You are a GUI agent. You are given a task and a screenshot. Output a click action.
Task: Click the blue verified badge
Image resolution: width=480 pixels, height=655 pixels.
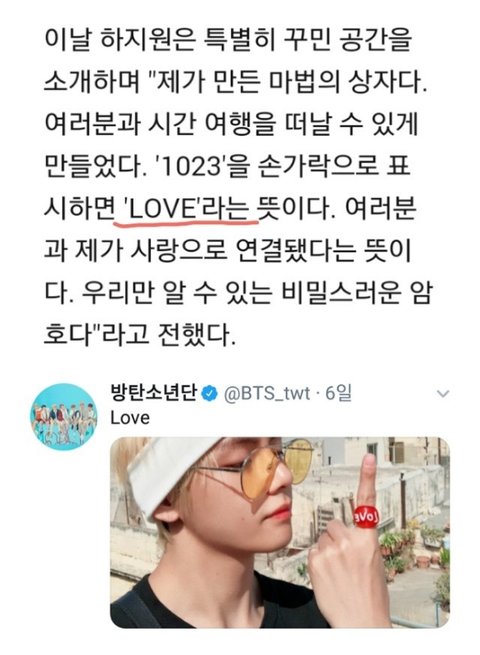click(x=209, y=394)
